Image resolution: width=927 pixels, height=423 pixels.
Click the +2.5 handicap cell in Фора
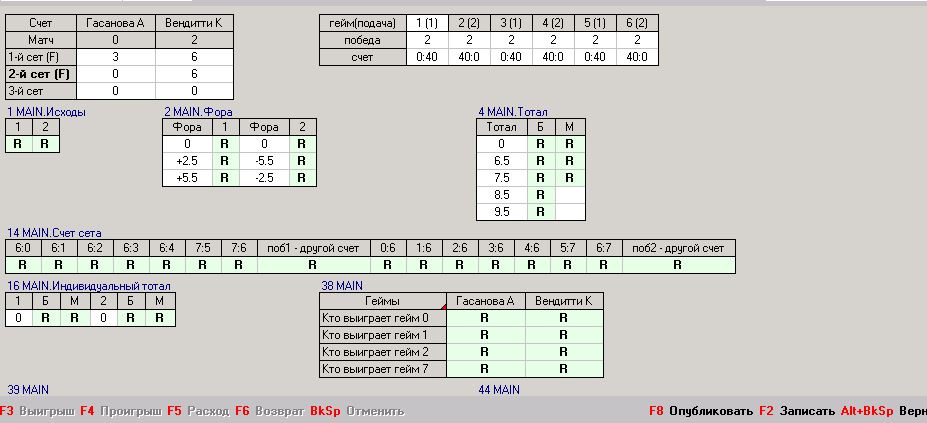coord(187,161)
